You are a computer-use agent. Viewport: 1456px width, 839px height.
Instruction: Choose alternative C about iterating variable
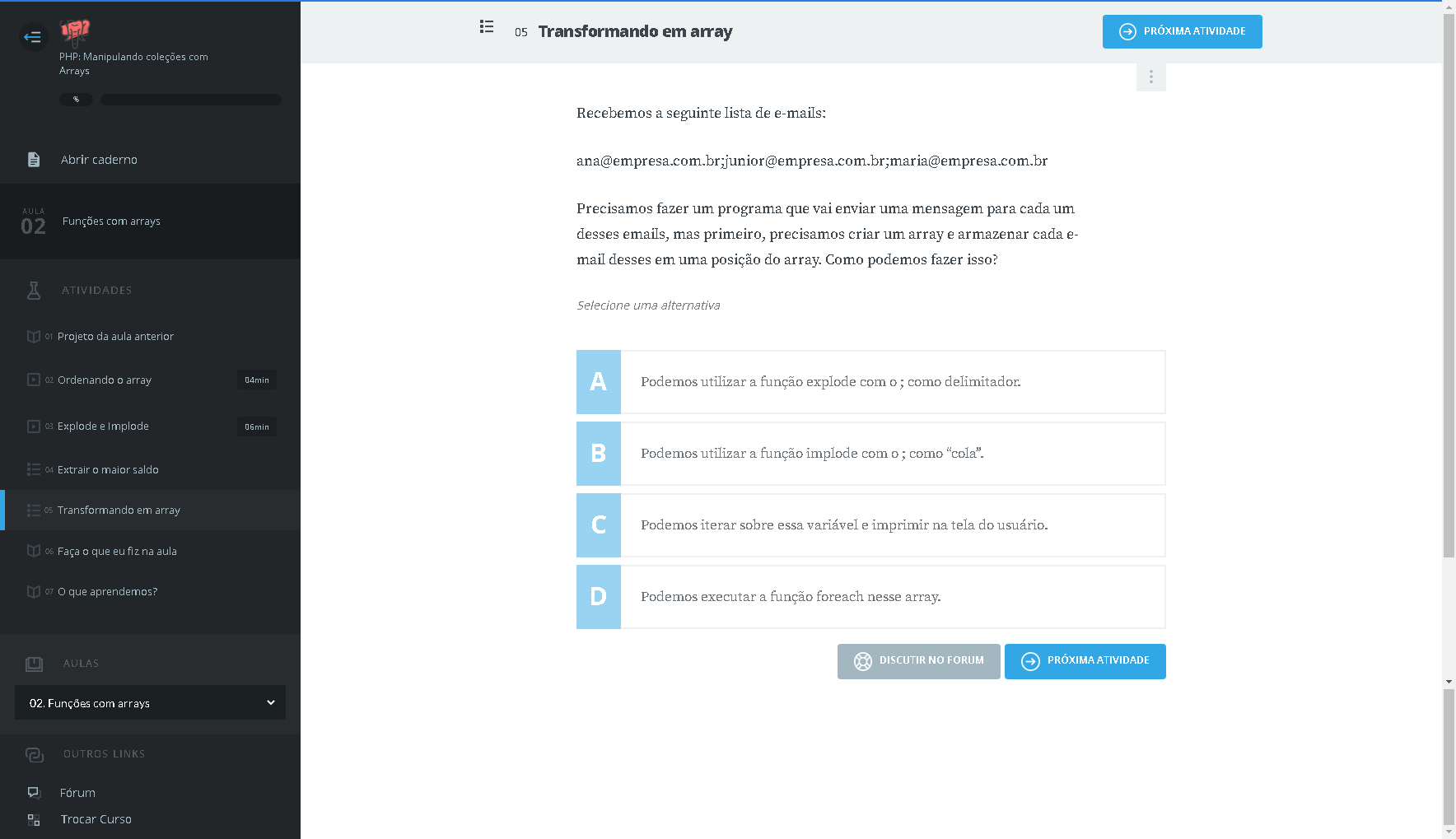(870, 525)
